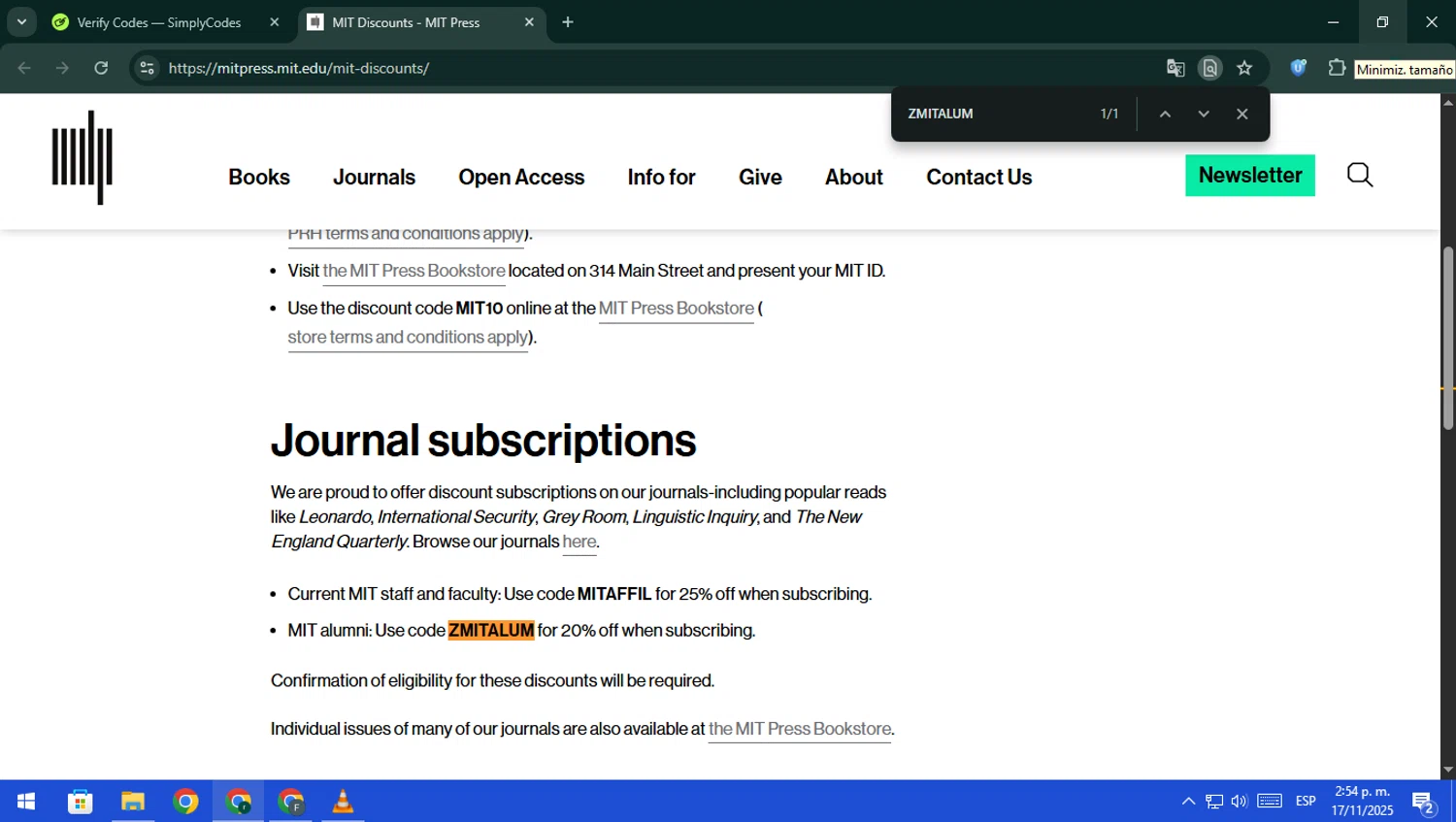The height and width of the screenshot is (822, 1456).
Task: Open the MIT Press logo home link
Action: click(83, 157)
